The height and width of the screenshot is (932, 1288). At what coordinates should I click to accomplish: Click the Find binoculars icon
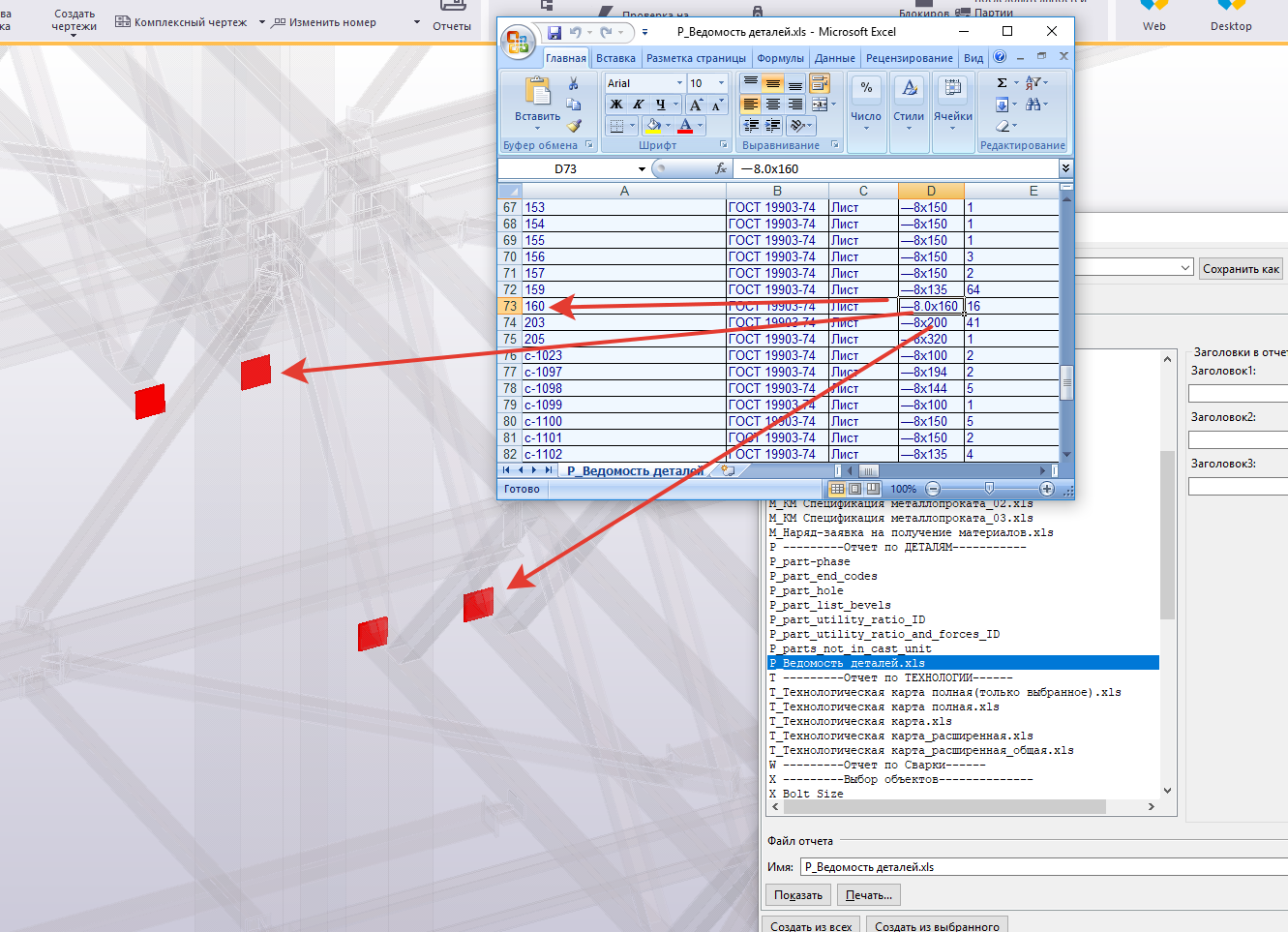1033,105
